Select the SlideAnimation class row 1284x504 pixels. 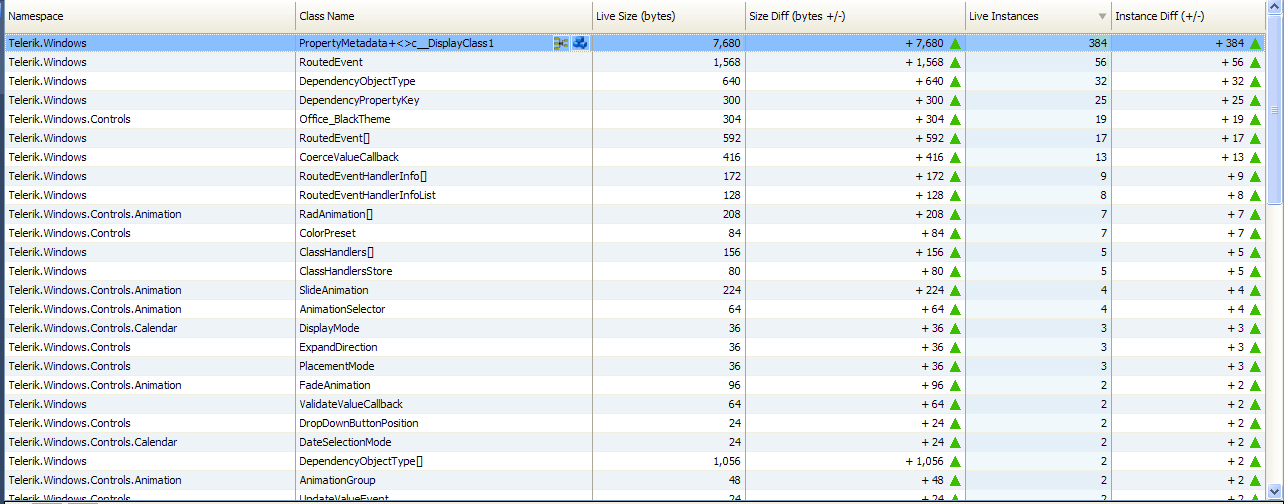click(x=634, y=291)
